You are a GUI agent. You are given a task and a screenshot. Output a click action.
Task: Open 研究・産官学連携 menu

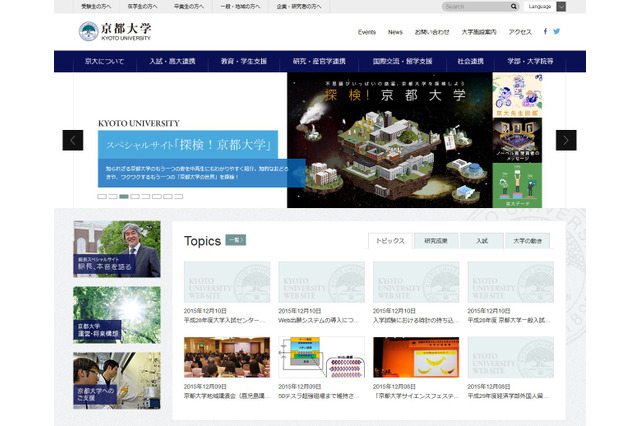319,62
